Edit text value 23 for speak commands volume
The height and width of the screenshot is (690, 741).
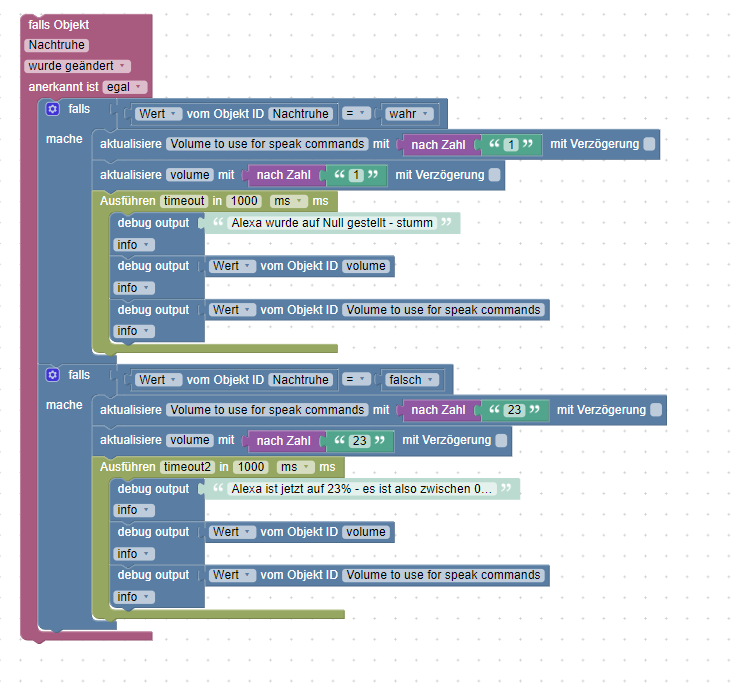pyautogui.click(x=514, y=410)
